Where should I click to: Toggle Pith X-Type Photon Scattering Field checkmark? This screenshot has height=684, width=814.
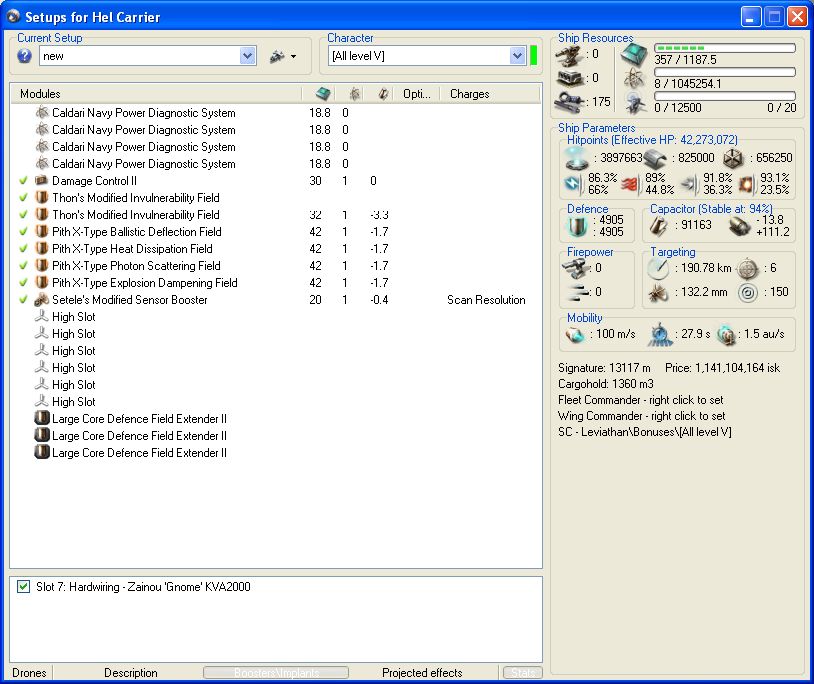pyautogui.click(x=23, y=266)
